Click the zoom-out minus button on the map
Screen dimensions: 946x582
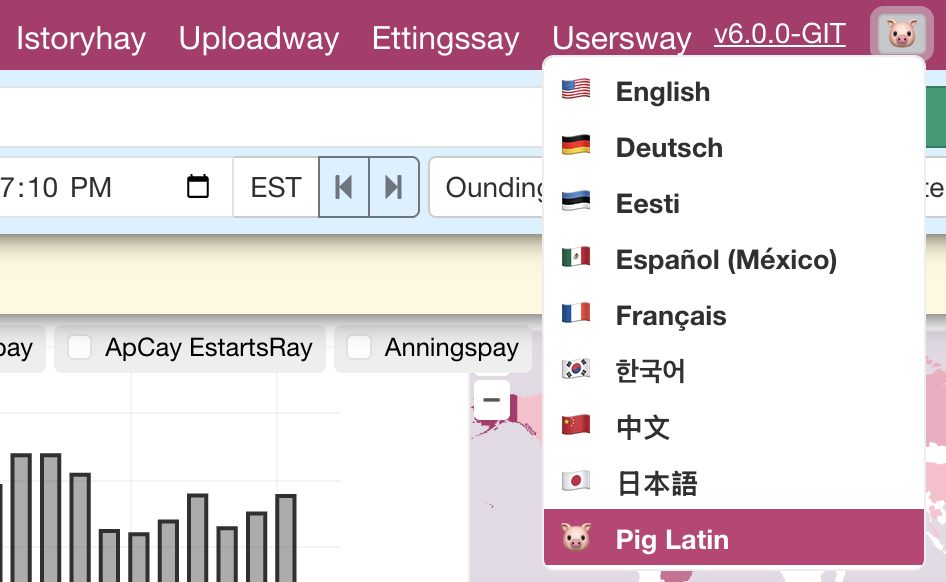point(492,400)
